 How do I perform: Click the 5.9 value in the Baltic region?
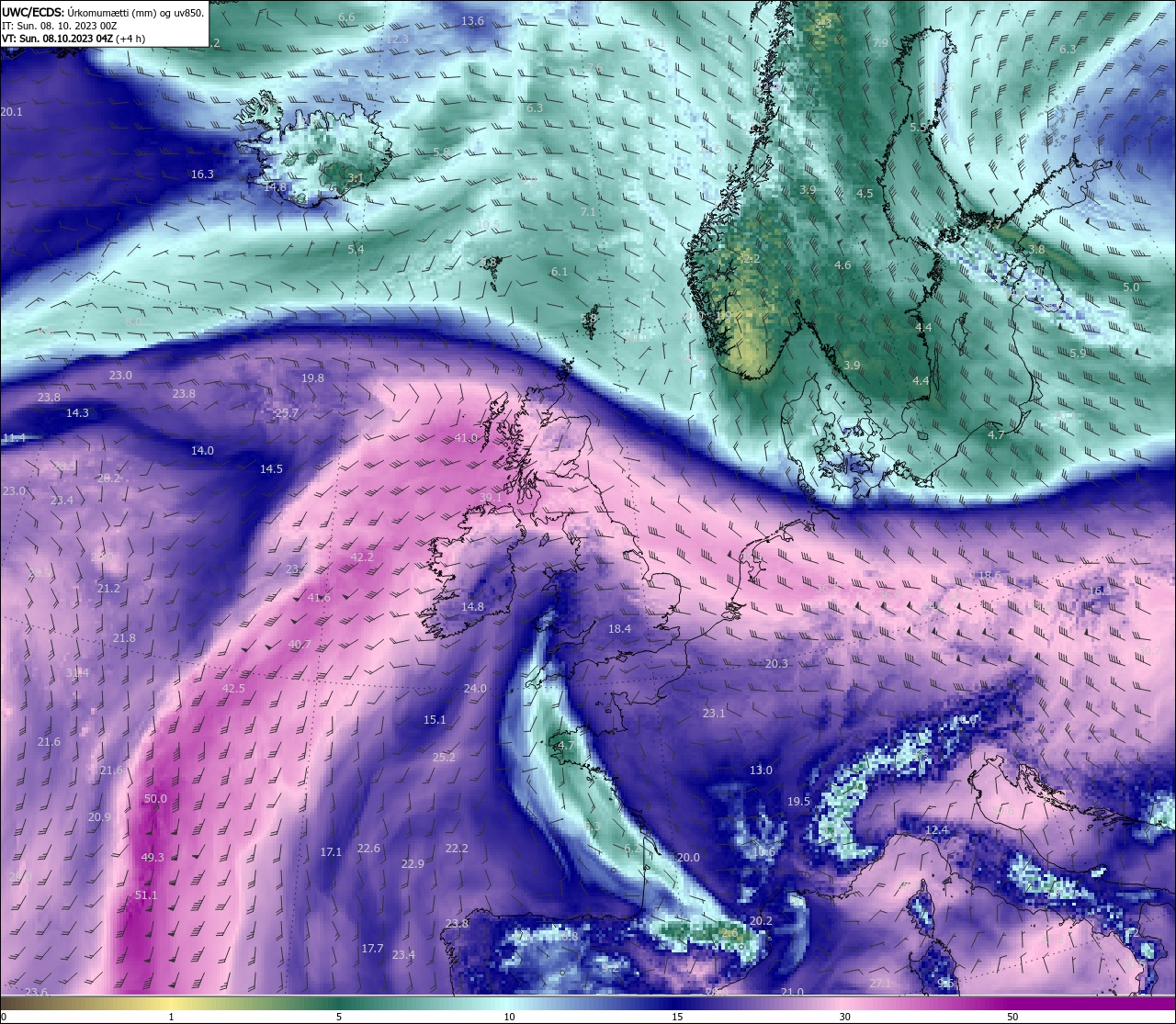pos(1078,353)
